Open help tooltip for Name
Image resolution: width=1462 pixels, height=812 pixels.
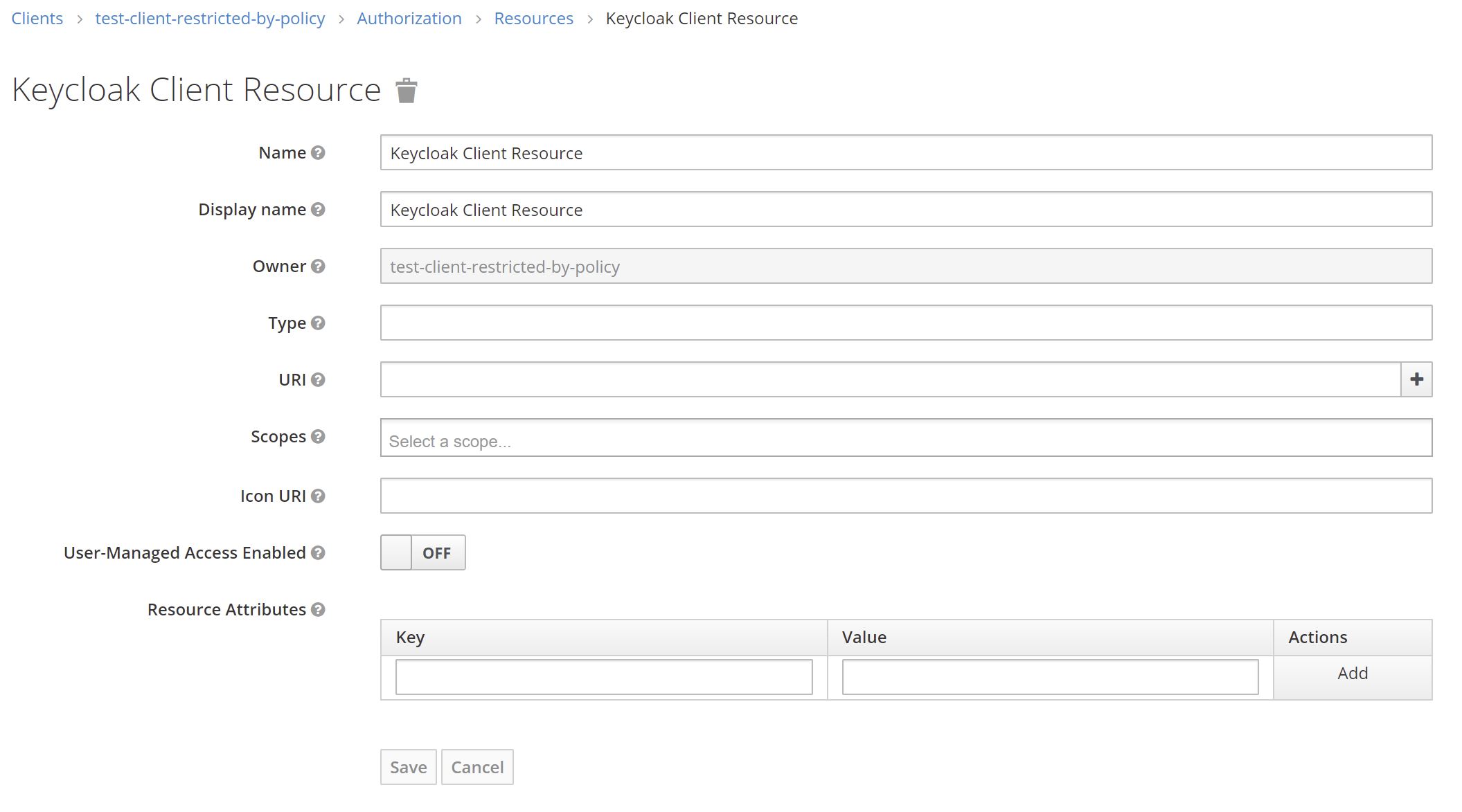318,152
